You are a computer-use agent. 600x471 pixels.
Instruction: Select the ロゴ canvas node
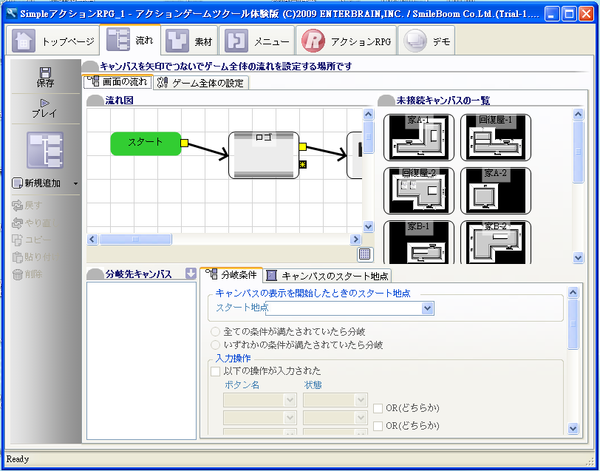[x=264, y=155]
